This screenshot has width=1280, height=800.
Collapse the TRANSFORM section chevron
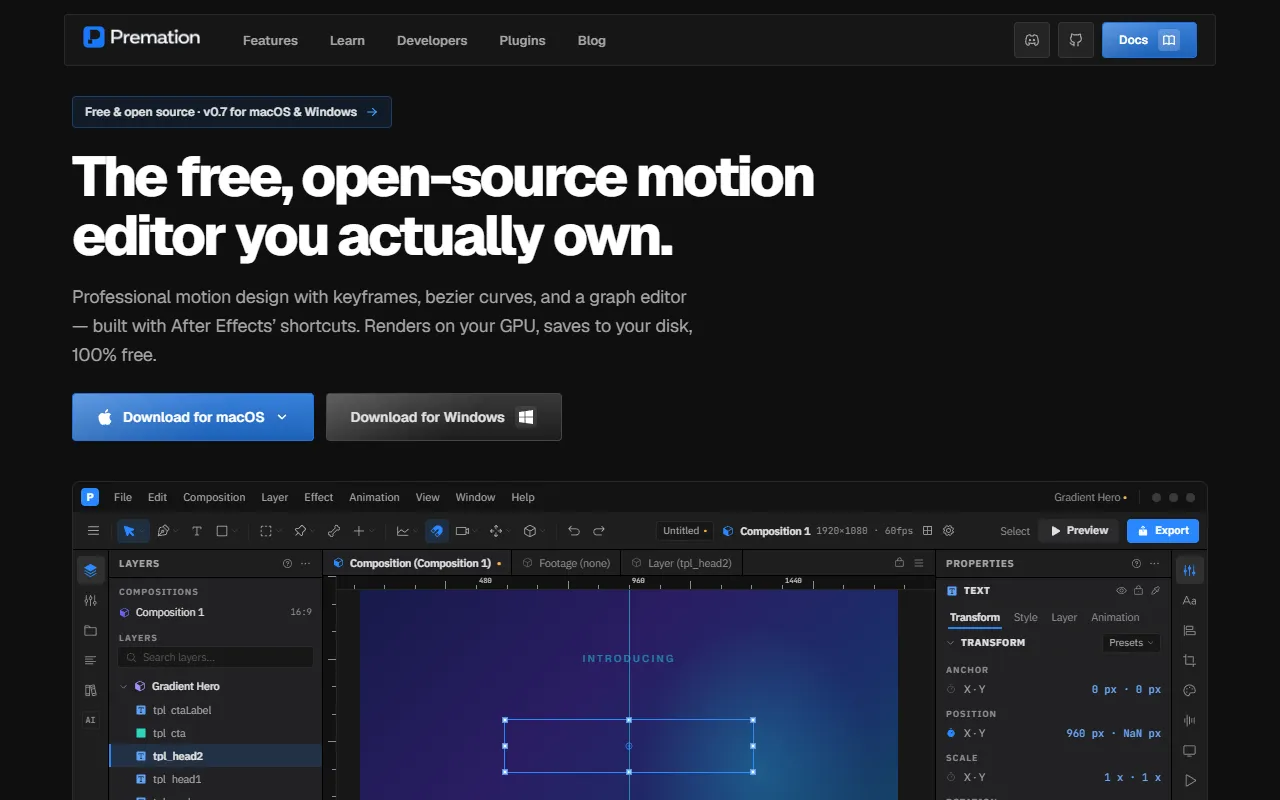click(x=950, y=643)
